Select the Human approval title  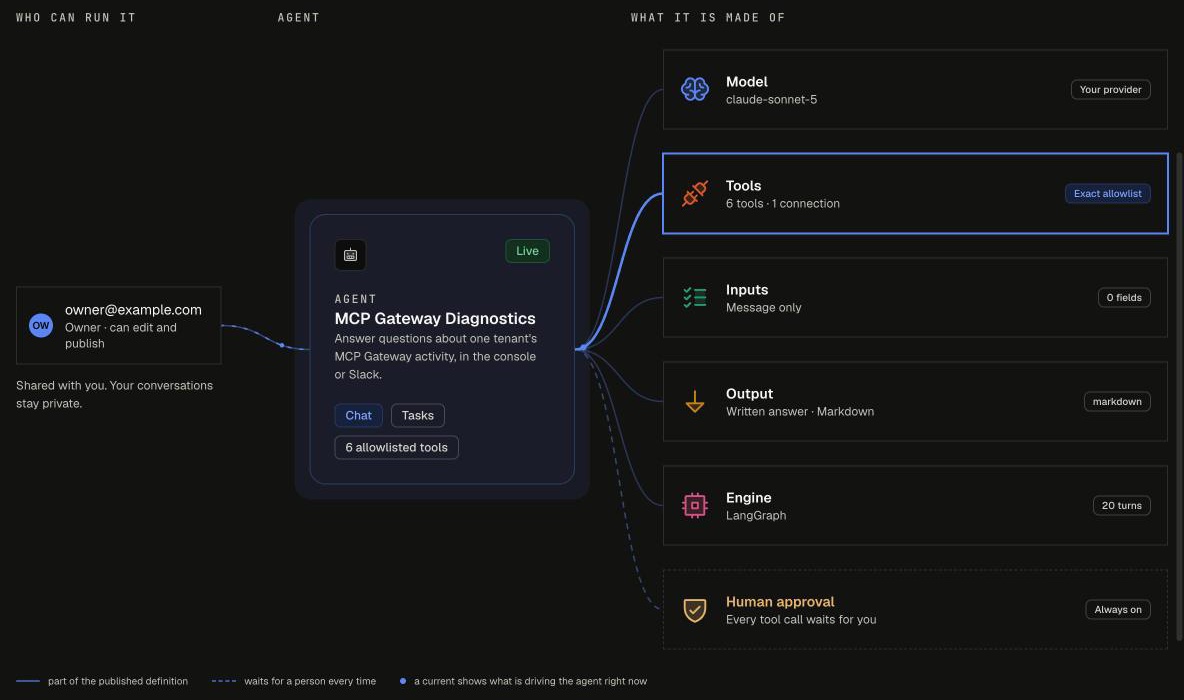(780, 602)
